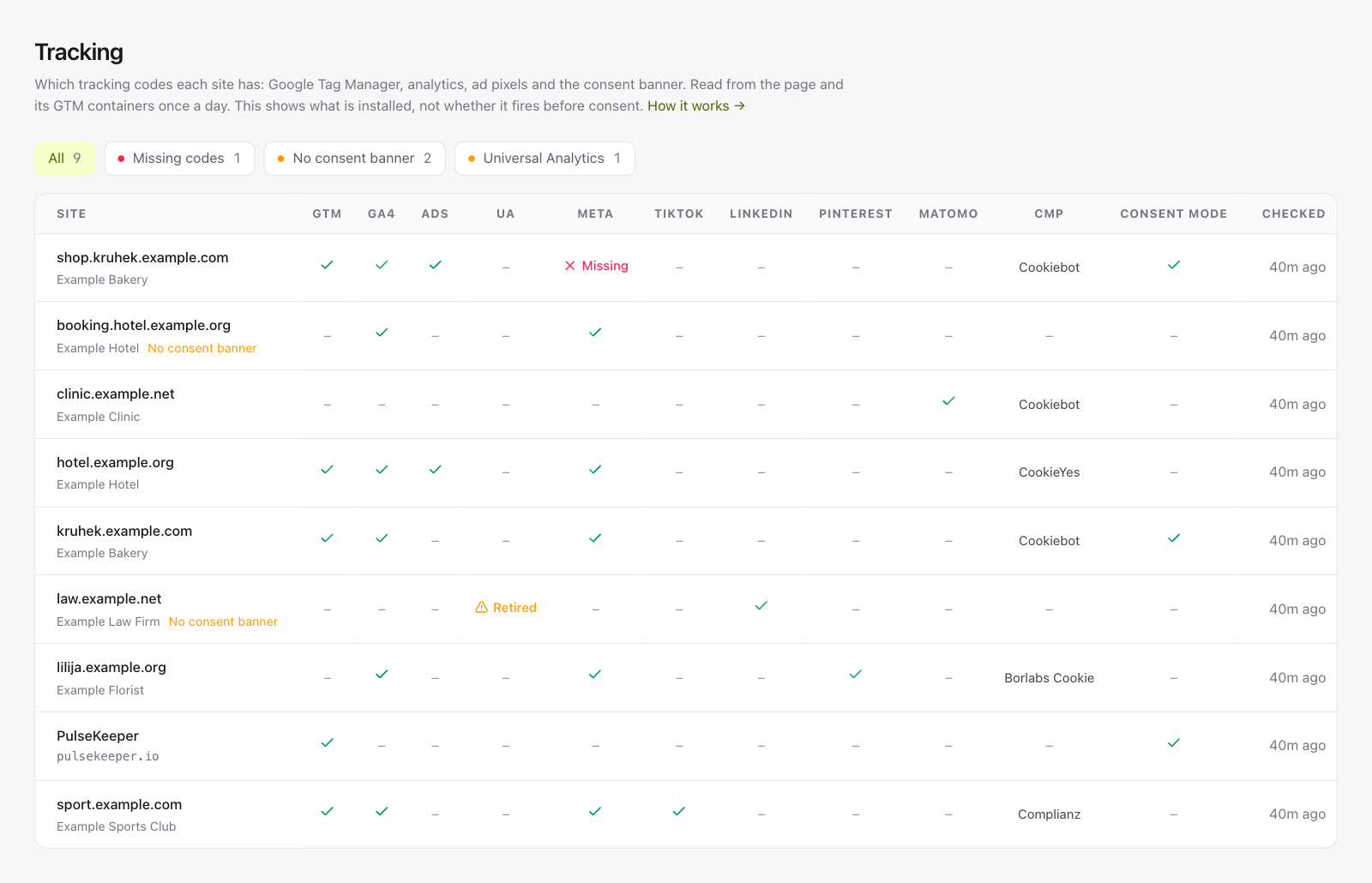Open the lilija.example.org site
Image resolution: width=1372 pixels, height=883 pixels.
pos(111,668)
